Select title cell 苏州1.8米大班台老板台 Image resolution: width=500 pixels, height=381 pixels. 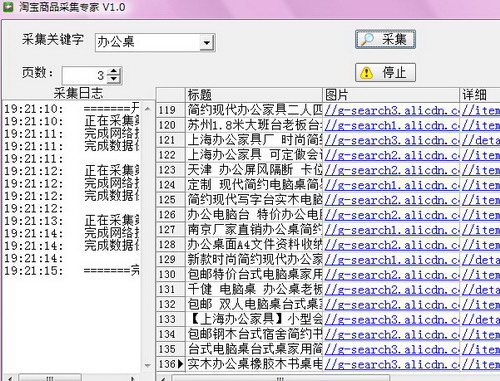254,125
